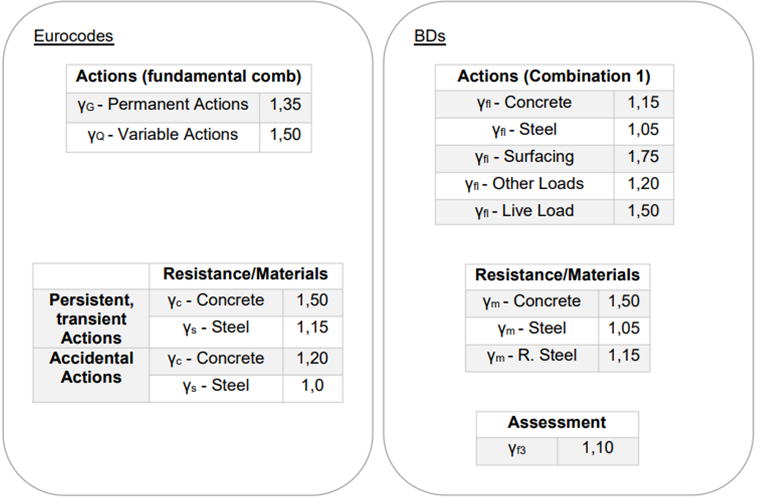Select the Persistent, transient Actions cell

[91, 318]
